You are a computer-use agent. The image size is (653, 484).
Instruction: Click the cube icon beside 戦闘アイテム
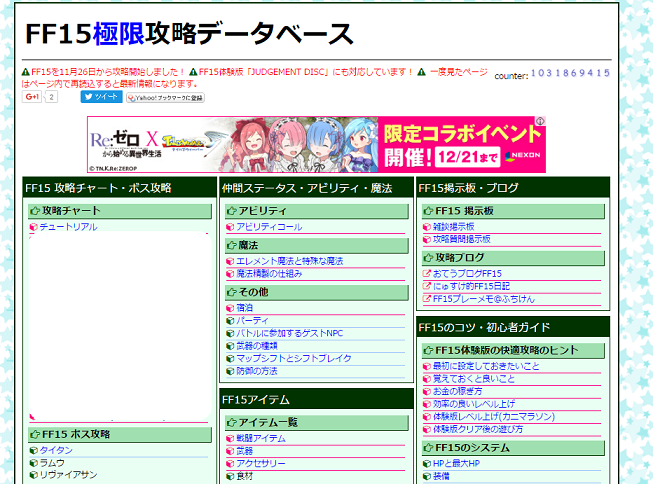[230, 438]
